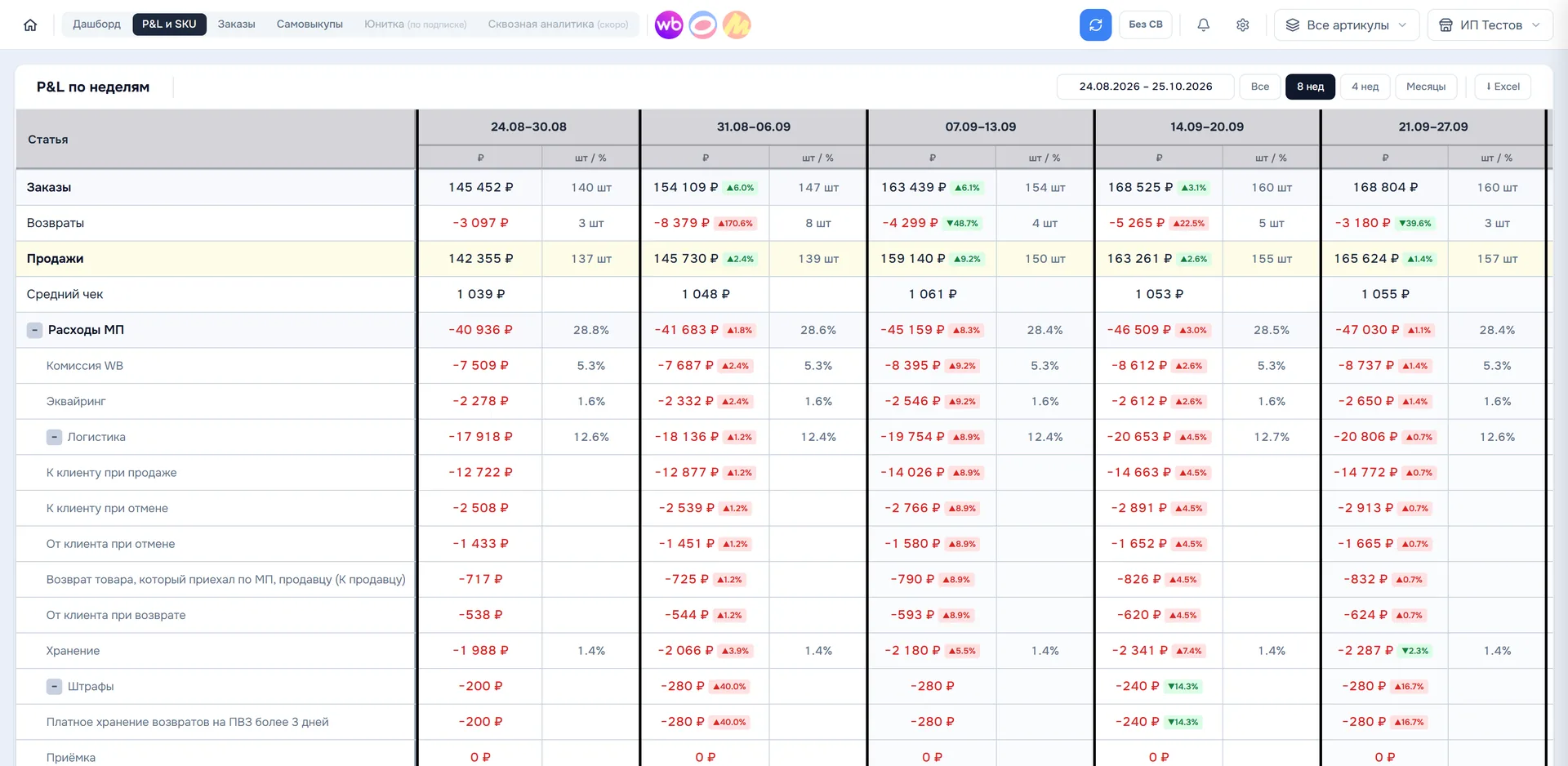Click the 'P&L по неделям' heading
Screen dimensions: 1568x766
point(93,87)
